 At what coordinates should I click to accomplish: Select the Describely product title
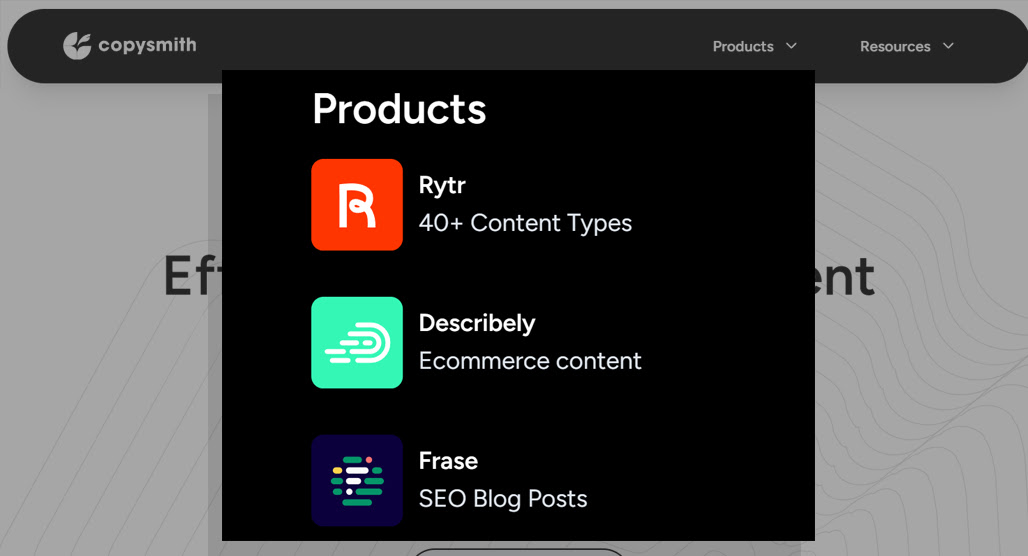477,323
